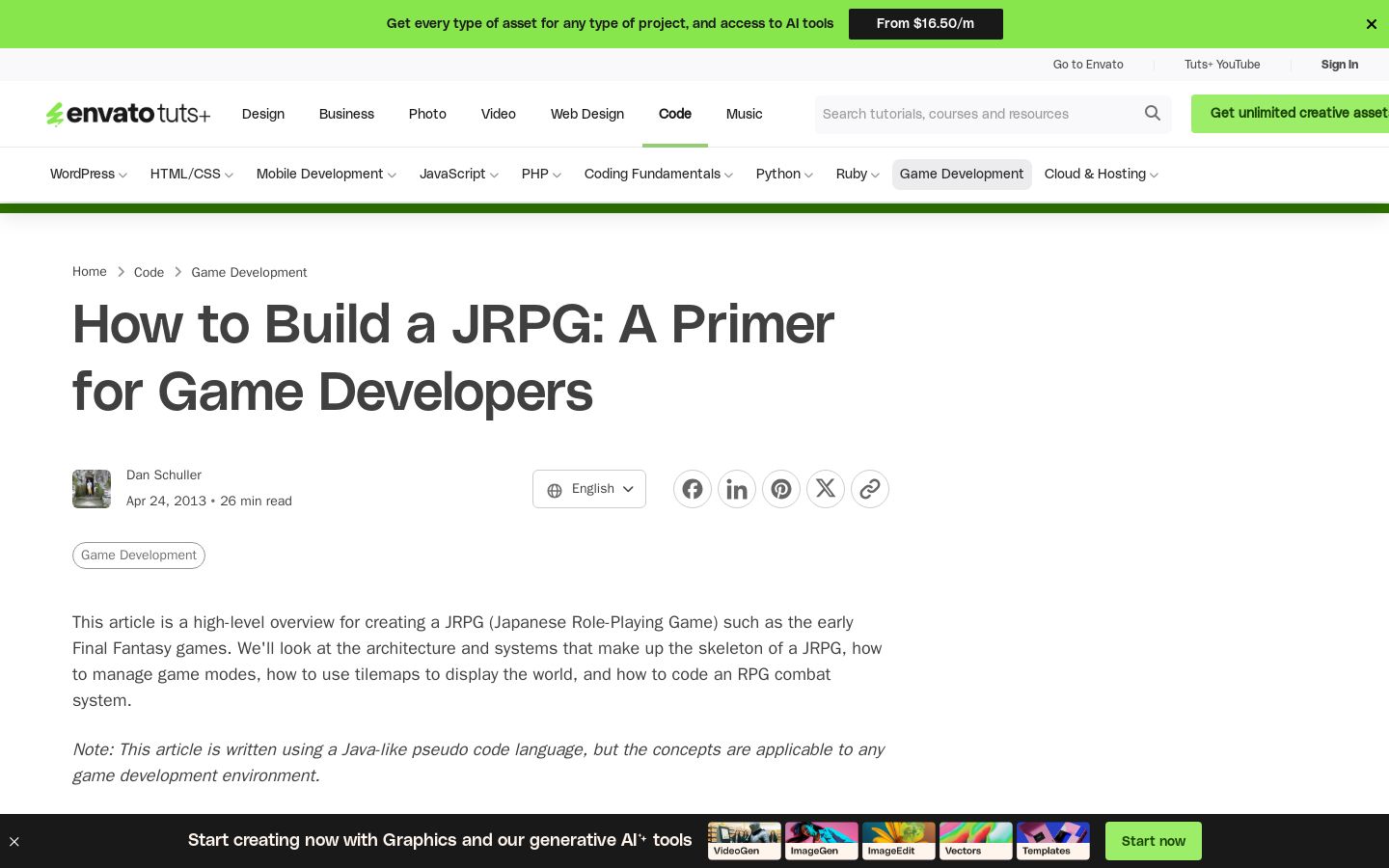Open the Vectors thumbnail
The height and width of the screenshot is (868, 1389).
[976, 841]
